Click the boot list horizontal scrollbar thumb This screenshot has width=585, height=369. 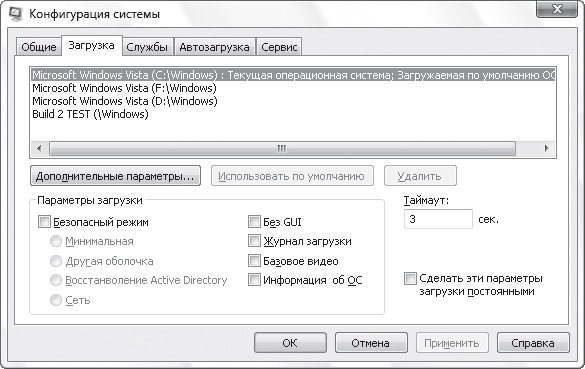(x=282, y=148)
